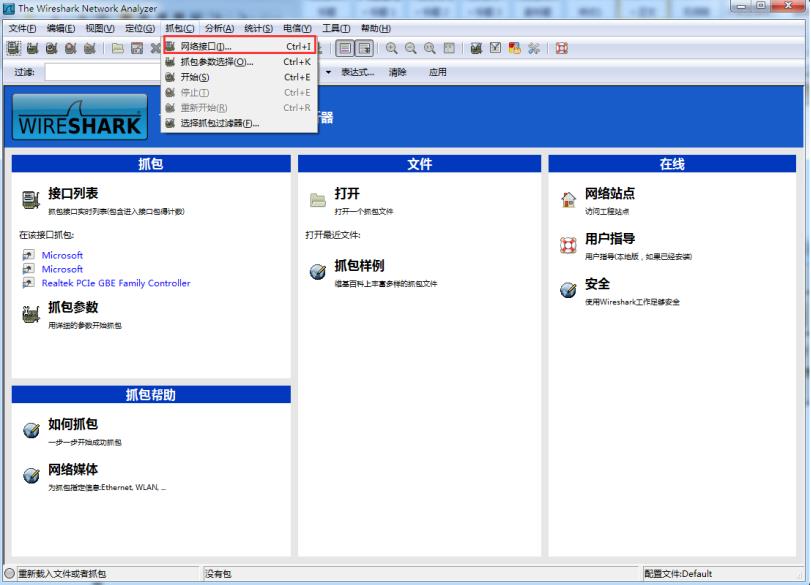Screen dimensions: 811x585
Task: Click the zoom in magnifier icon
Action: coord(392,49)
